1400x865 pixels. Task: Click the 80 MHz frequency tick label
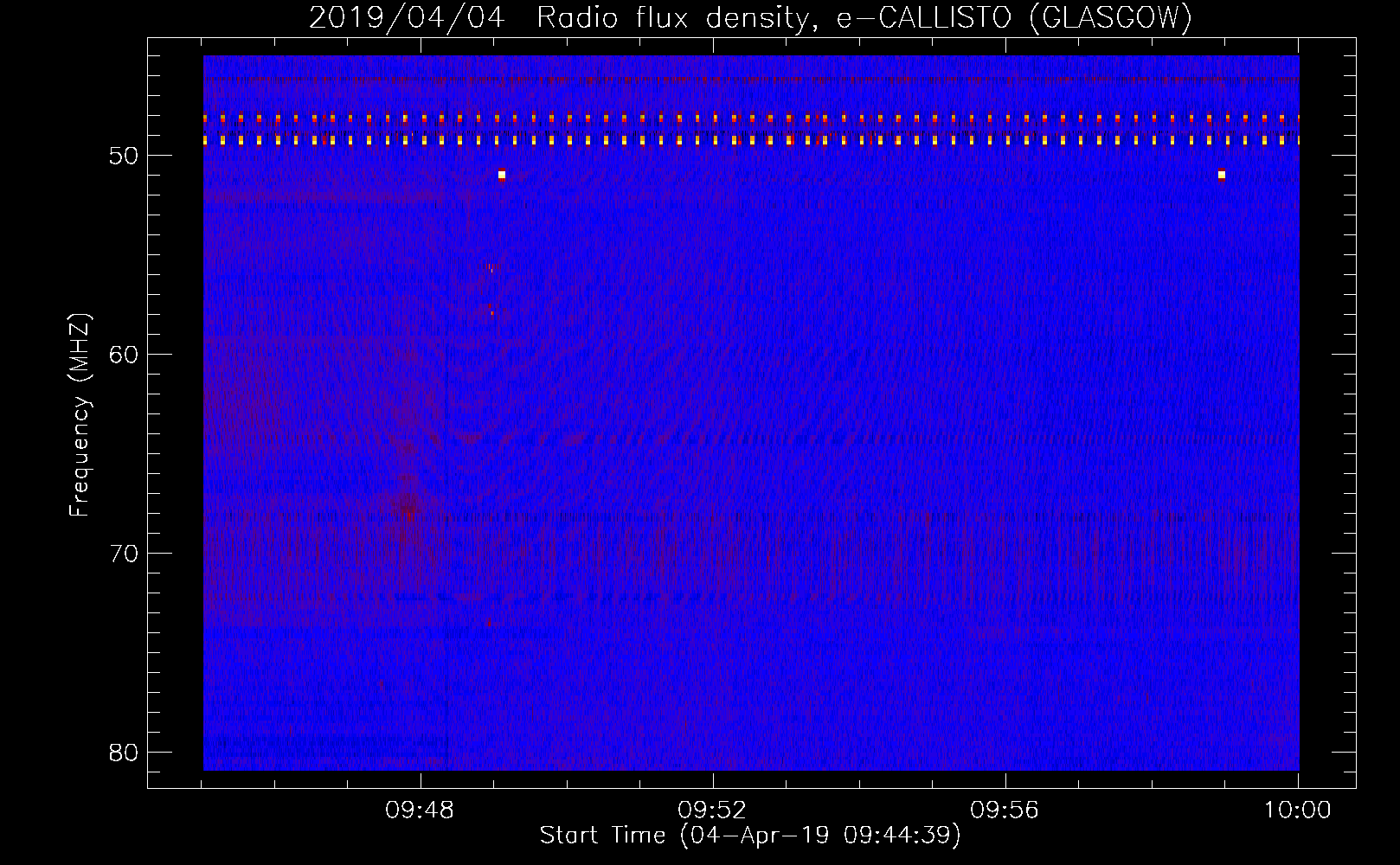tap(125, 753)
